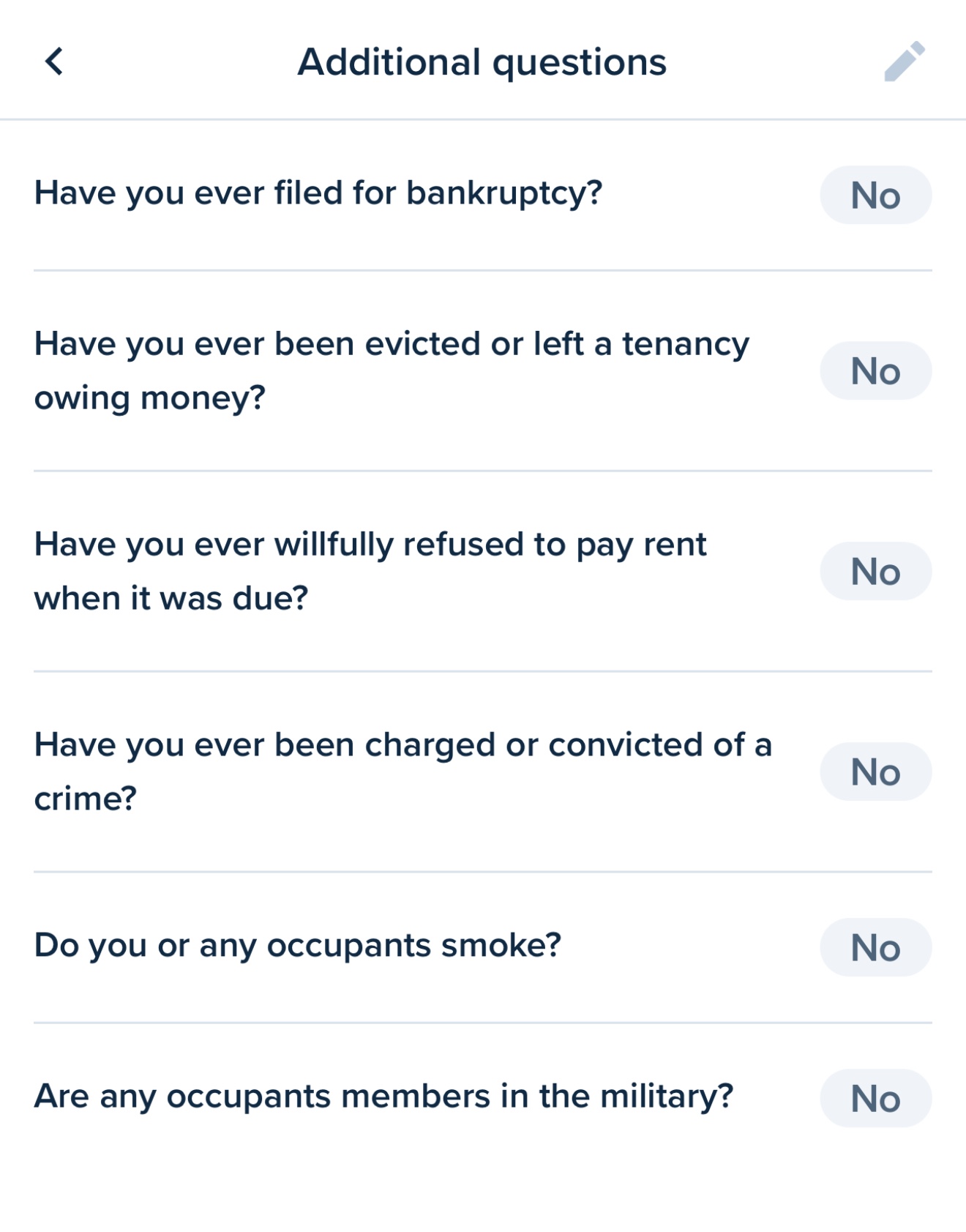Click the 'Additional questions' page title
The width and height of the screenshot is (966, 1232).
[x=482, y=62]
